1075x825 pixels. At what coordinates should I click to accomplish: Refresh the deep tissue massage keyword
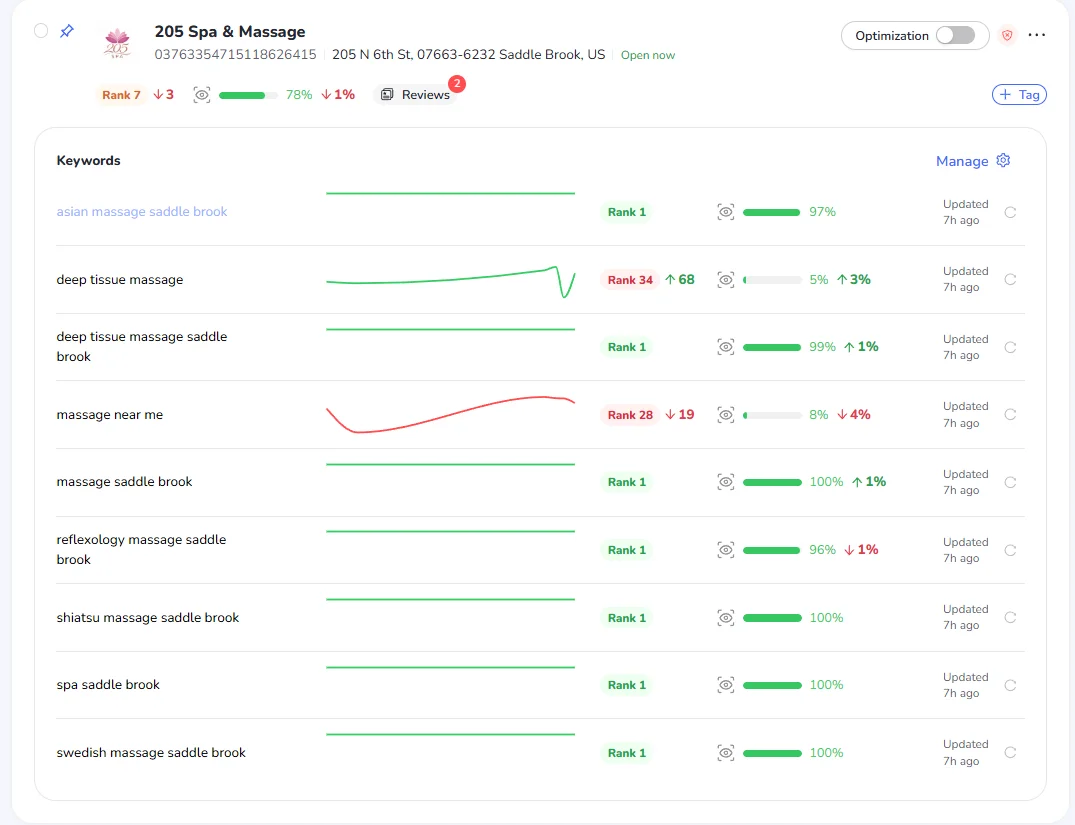coord(1010,279)
